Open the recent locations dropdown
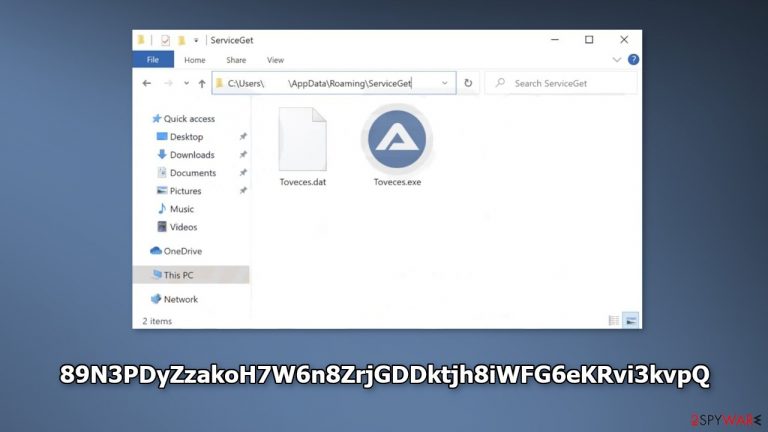Image resolution: width=768 pixels, height=432 pixels. (186, 83)
